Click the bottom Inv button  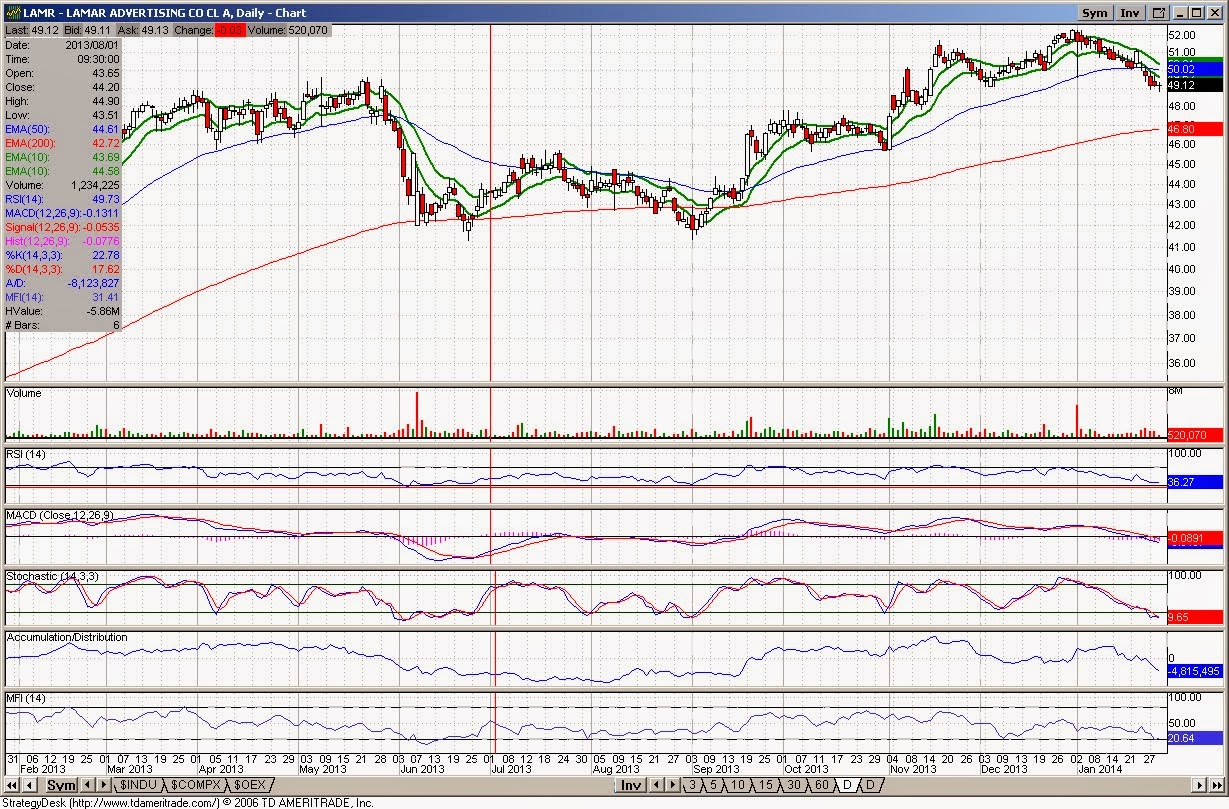[x=631, y=785]
